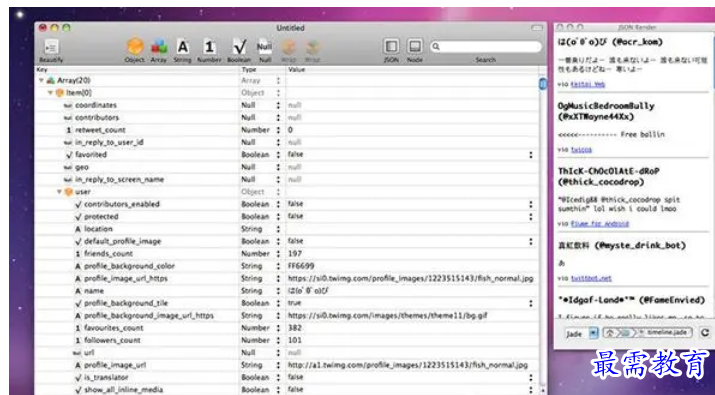Screen dimensions: 715x395
Task: Insert a Boolean node from the toolbar
Action: 239,47
